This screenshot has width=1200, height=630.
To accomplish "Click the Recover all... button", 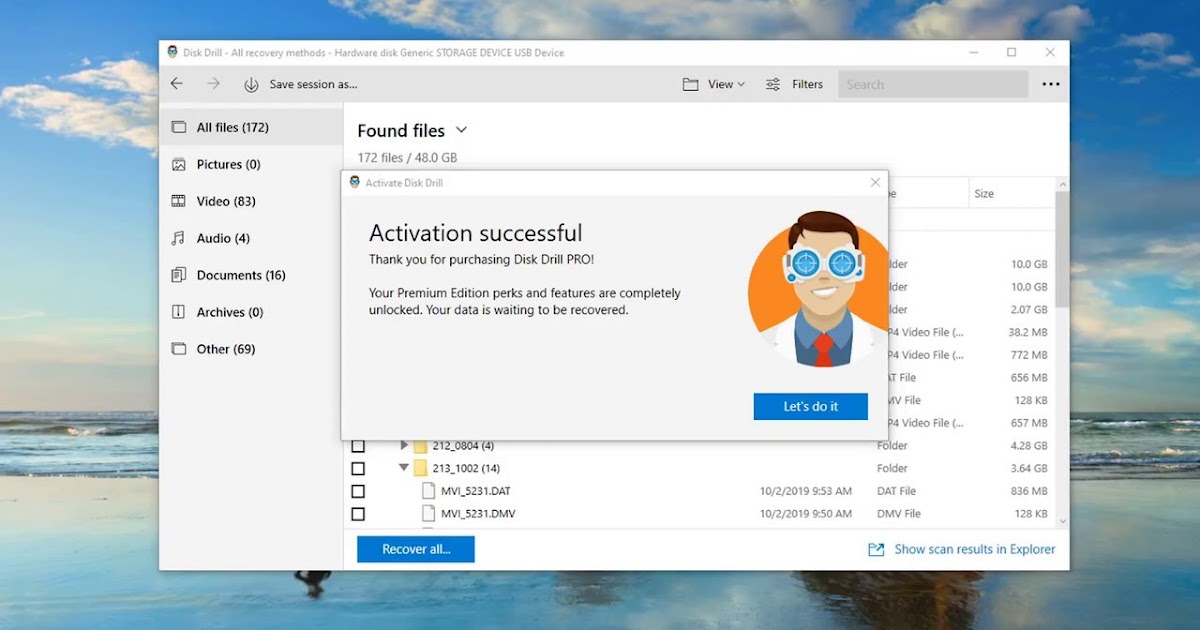I will click(416, 549).
